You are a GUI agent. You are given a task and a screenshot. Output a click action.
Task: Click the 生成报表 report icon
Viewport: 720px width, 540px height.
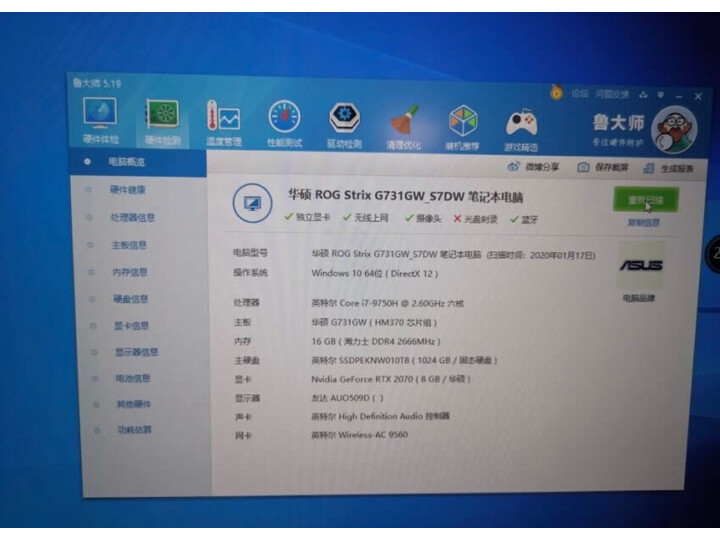pyautogui.click(x=649, y=168)
